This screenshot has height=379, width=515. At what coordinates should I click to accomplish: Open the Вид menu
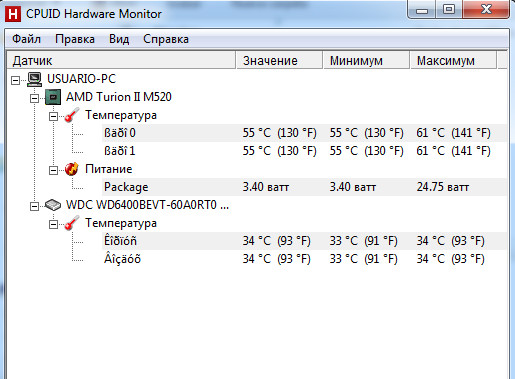pyautogui.click(x=119, y=39)
